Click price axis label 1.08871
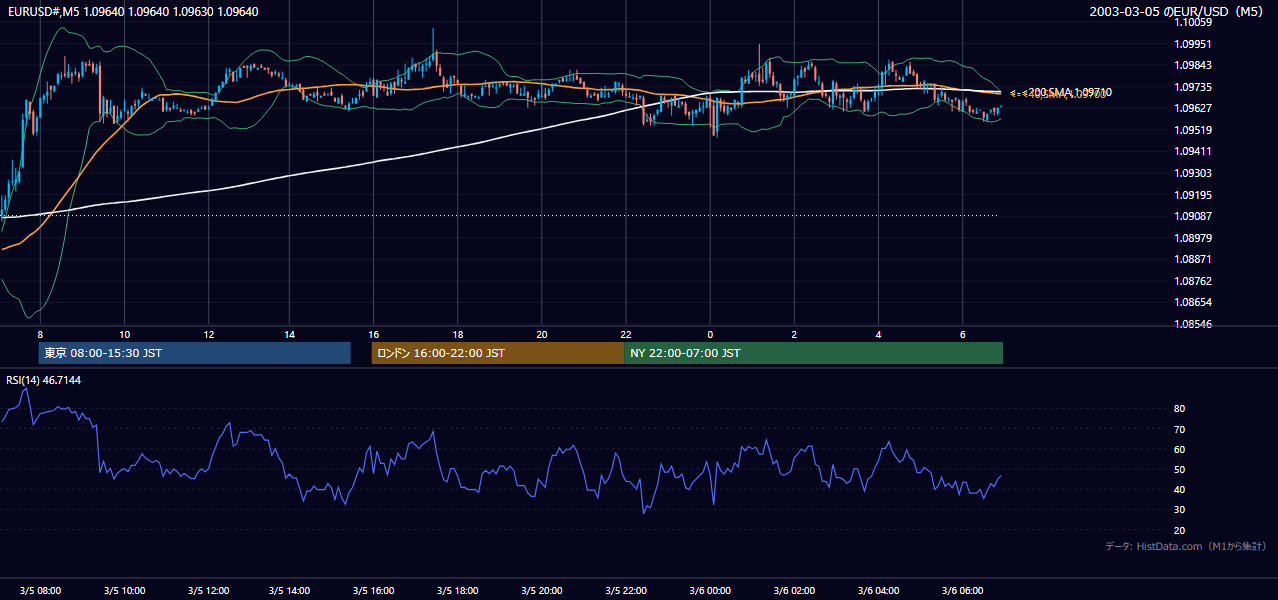1278x600 pixels. coord(1193,260)
